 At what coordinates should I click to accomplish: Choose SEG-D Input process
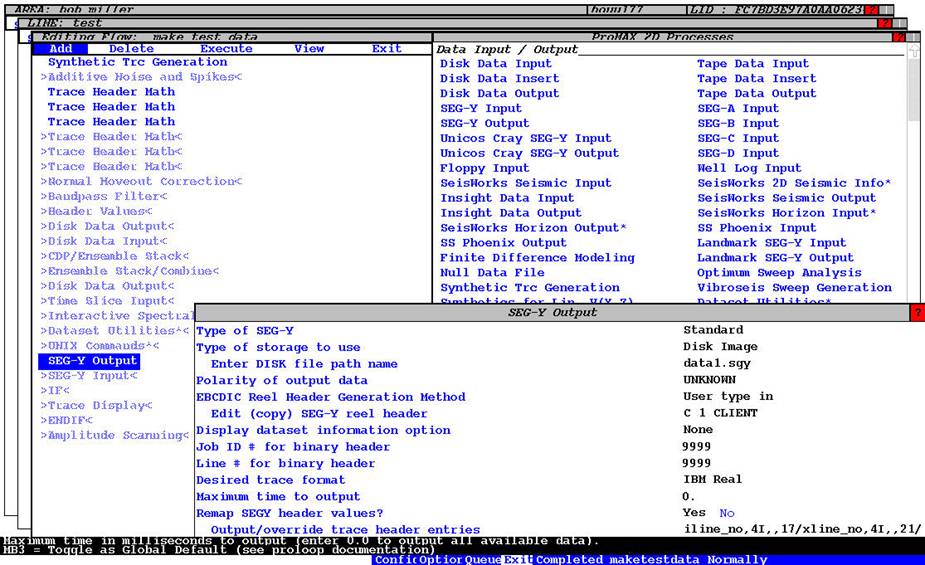(737, 153)
